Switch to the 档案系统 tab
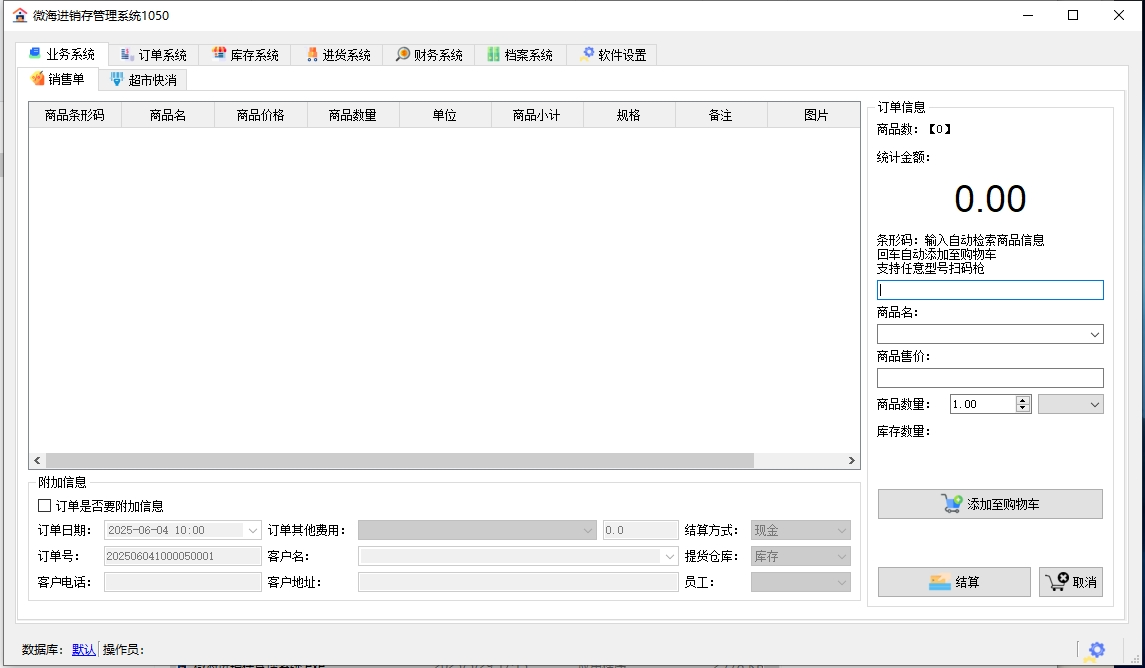The height and width of the screenshot is (668, 1145). [x=521, y=55]
